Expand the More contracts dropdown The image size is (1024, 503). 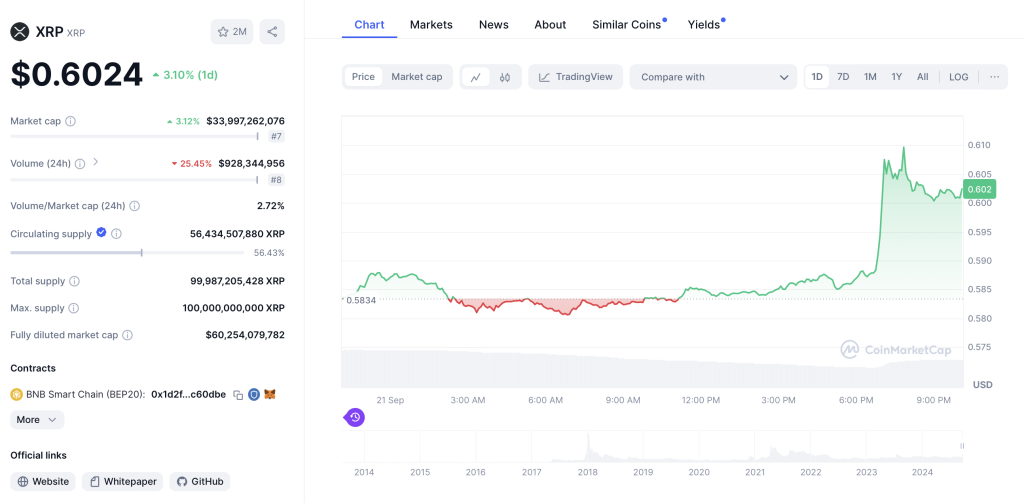[37, 419]
